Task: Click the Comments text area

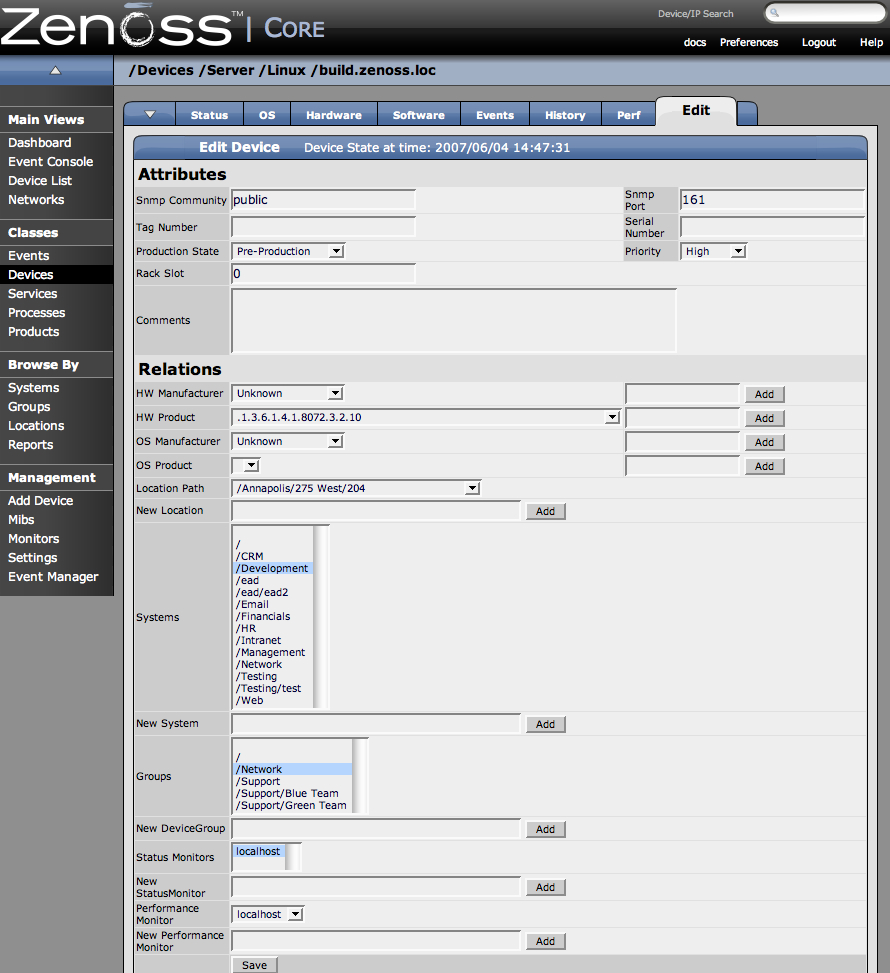Action: point(453,321)
